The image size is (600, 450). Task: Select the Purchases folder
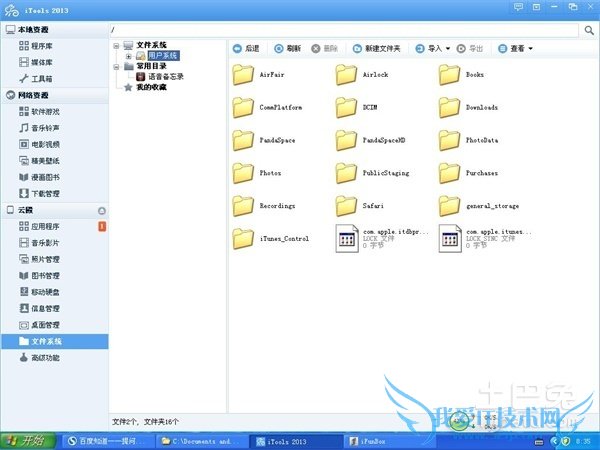tap(469, 173)
